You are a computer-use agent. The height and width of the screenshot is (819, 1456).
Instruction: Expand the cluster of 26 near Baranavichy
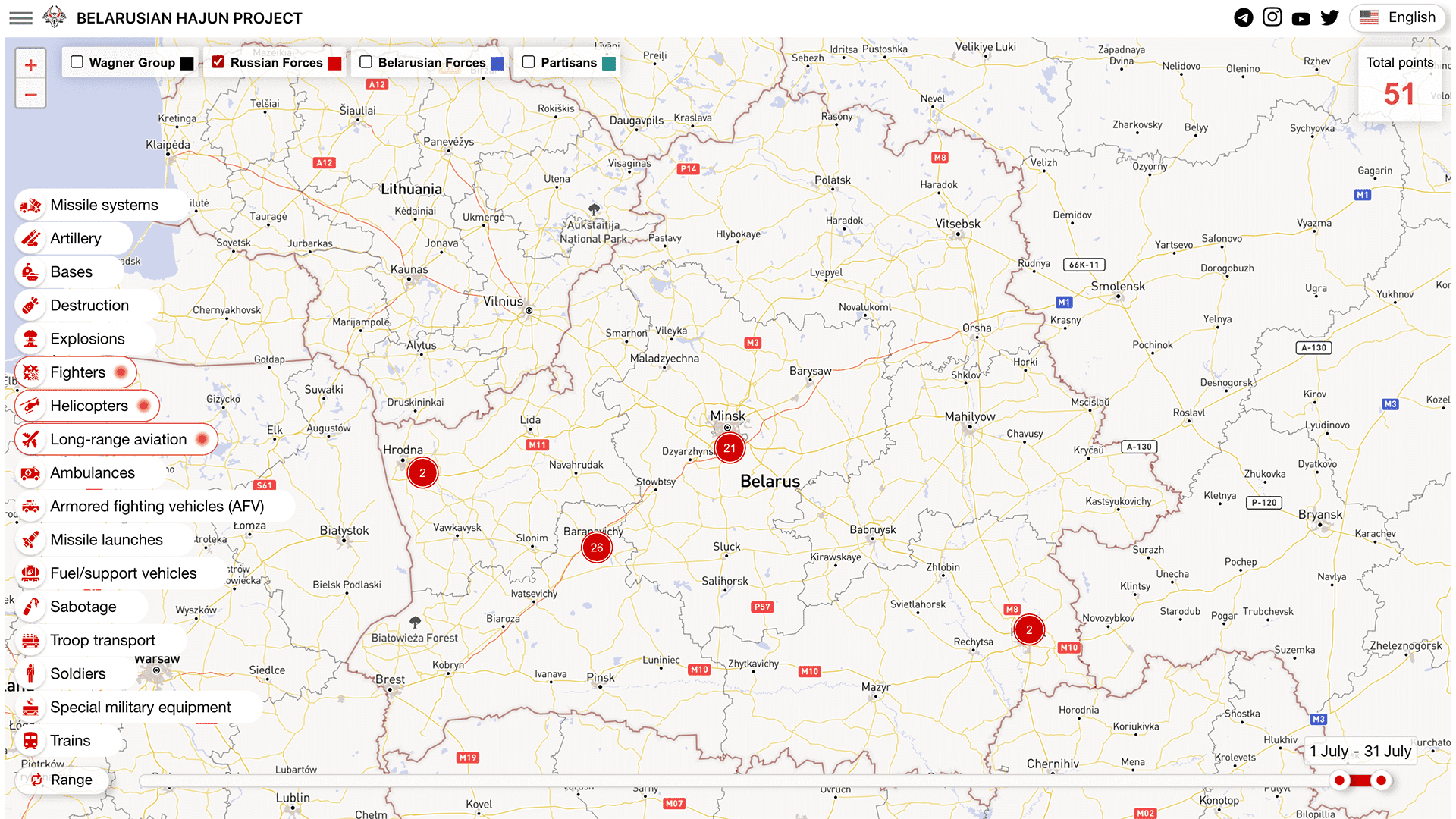click(x=597, y=548)
